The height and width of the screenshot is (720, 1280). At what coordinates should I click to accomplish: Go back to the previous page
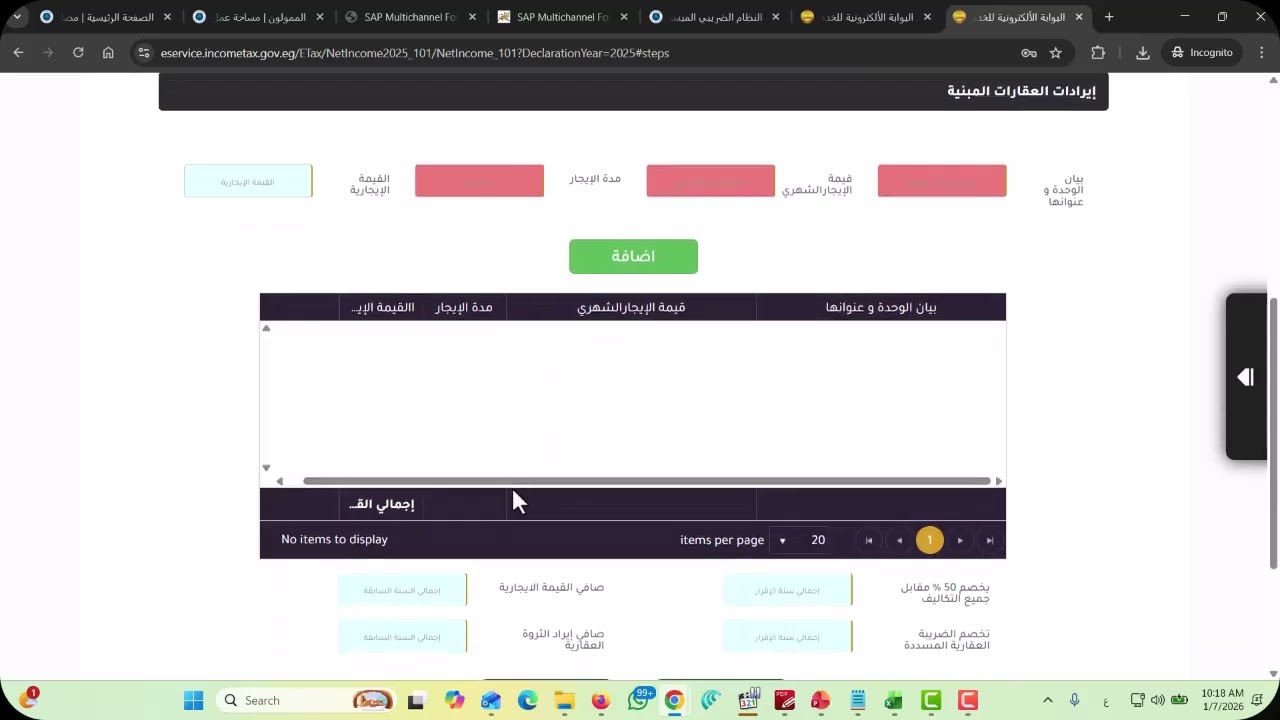click(x=18, y=53)
